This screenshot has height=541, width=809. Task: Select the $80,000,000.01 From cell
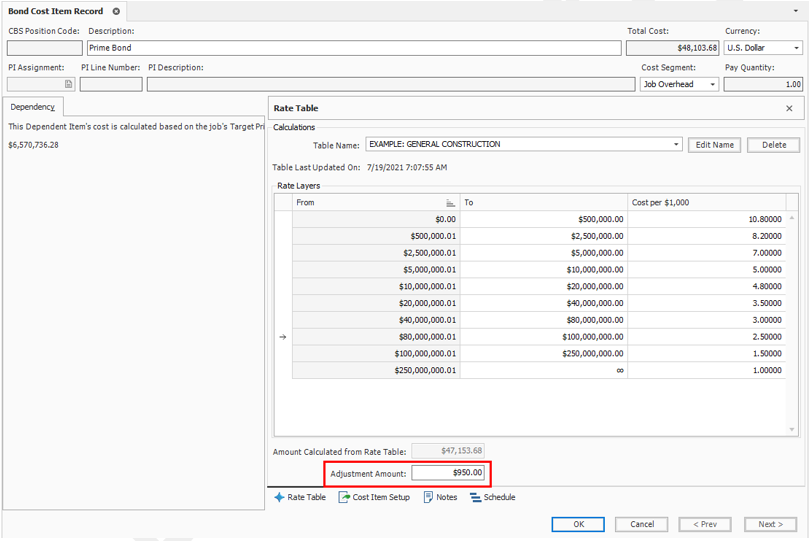(376, 337)
